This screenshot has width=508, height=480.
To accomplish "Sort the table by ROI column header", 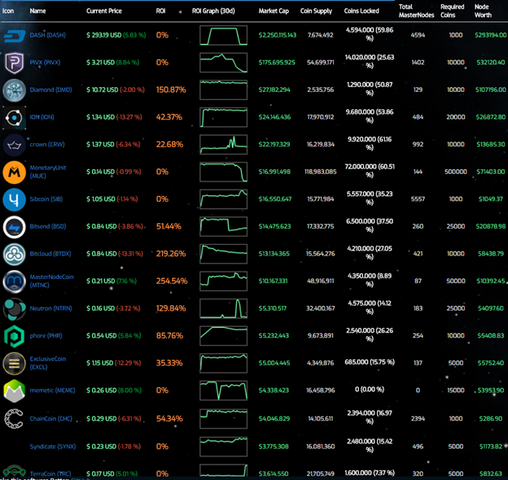I will (x=161, y=11).
